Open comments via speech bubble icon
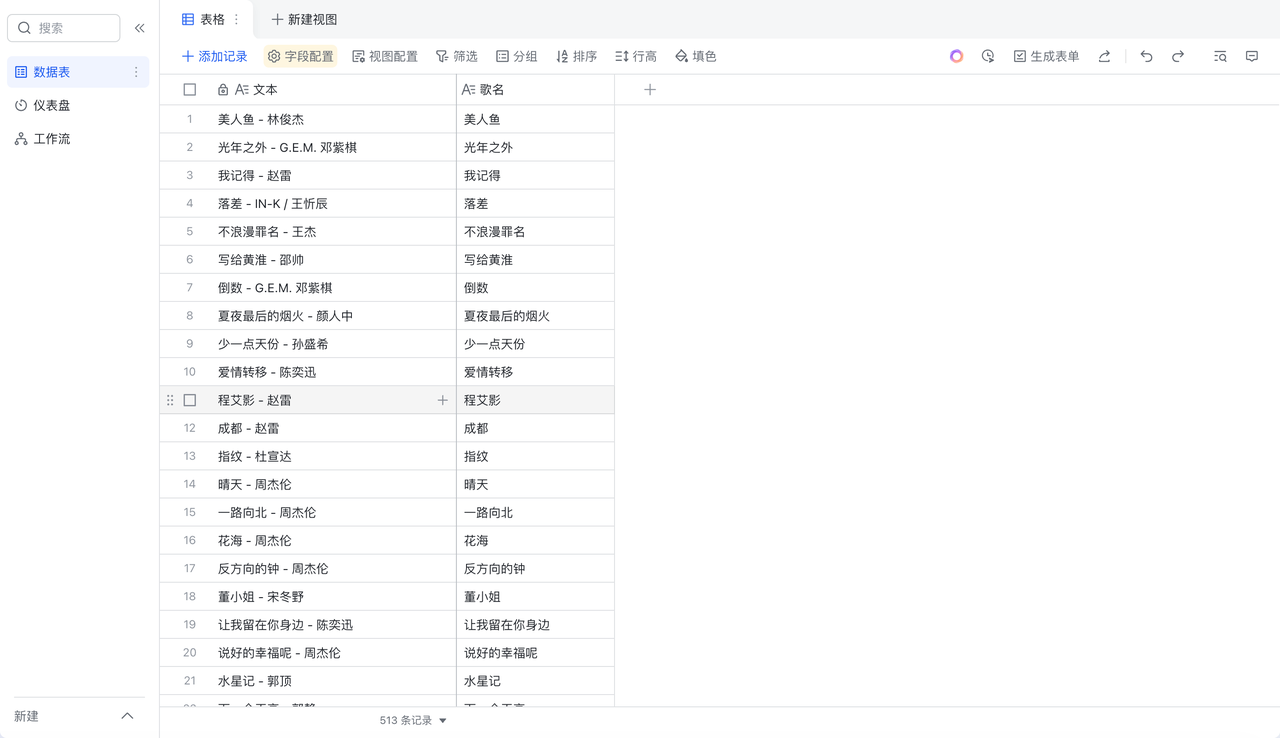Viewport: 1280px width, 738px height. click(x=1251, y=56)
